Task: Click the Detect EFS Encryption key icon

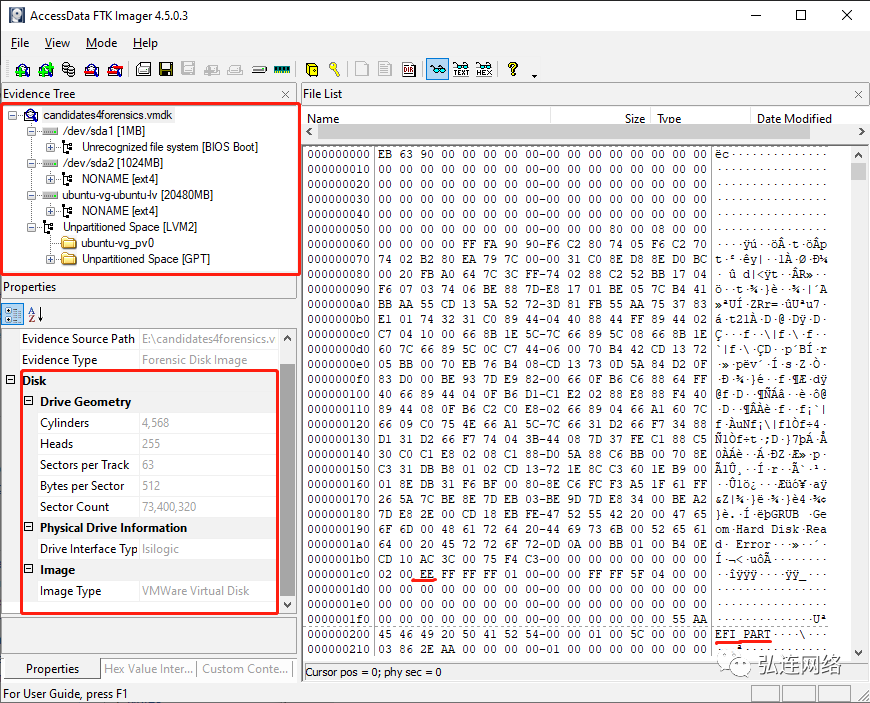Action: click(x=335, y=69)
